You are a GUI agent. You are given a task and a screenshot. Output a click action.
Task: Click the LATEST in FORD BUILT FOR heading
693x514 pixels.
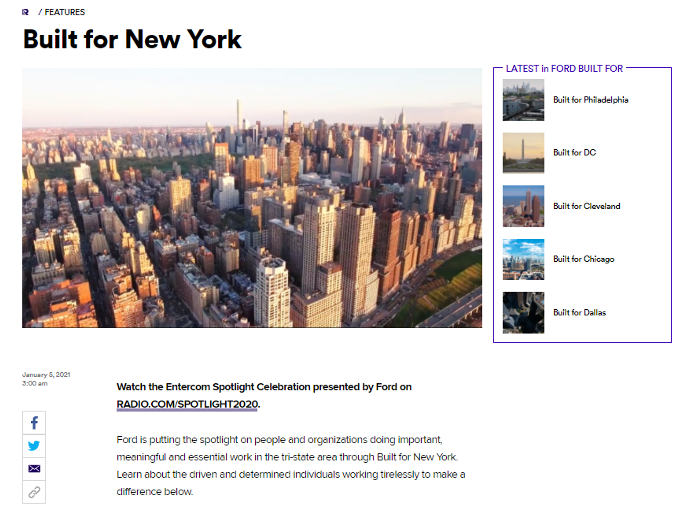(564, 69)
